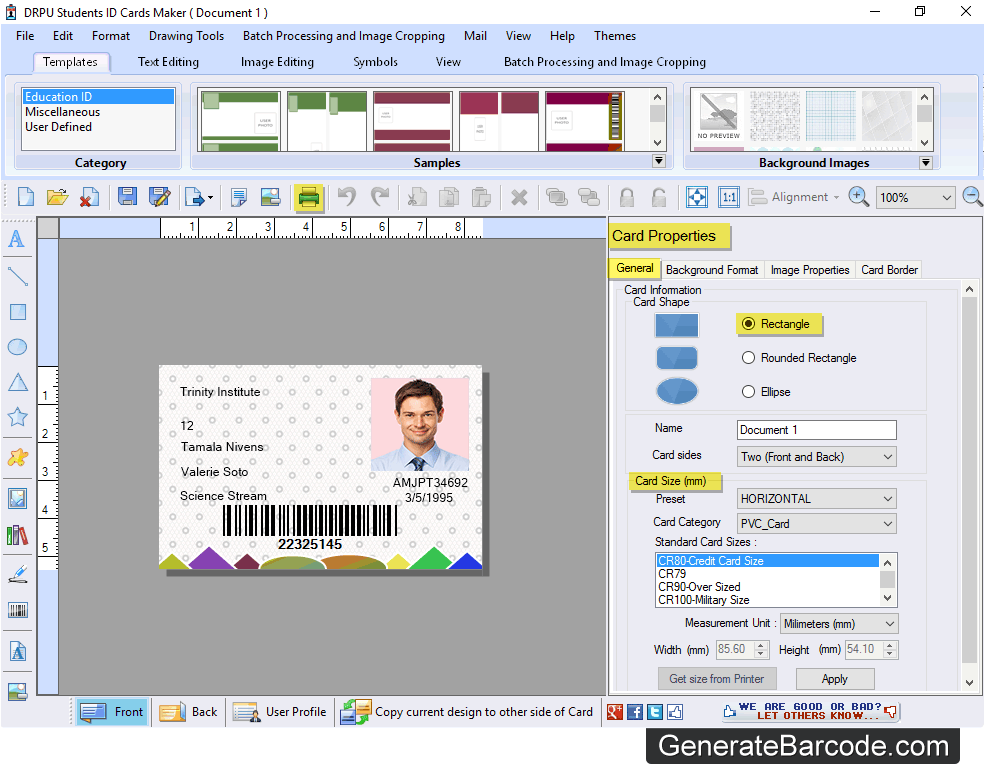Select the Ellipse shape tool in sidebar
The height and width of the screenshot is (764, 984).
click(17, 347)
